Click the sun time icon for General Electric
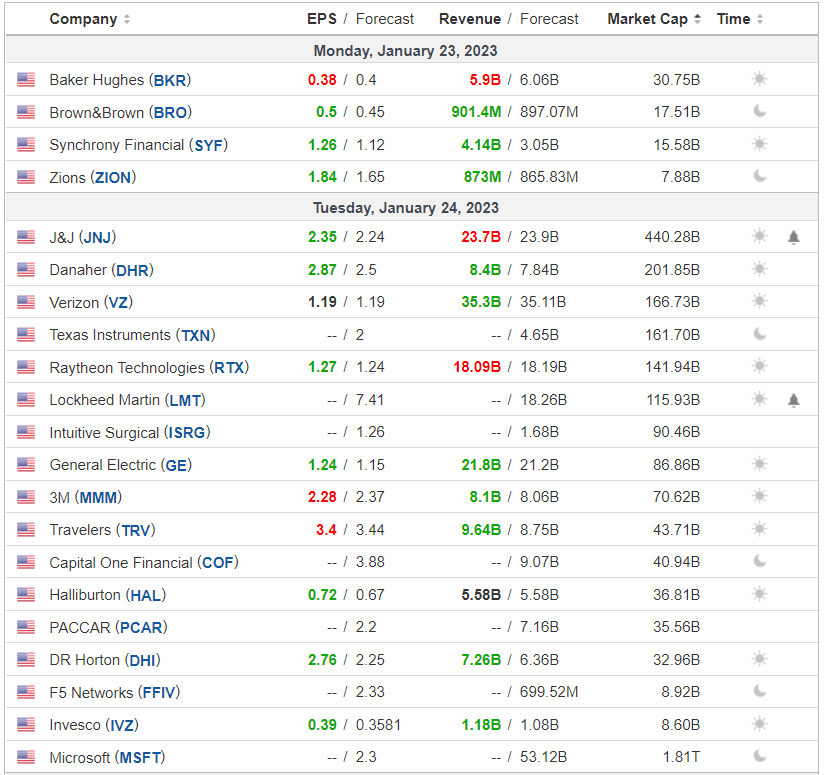Viewport: 825px width, 775px height. tap(759, 464)
